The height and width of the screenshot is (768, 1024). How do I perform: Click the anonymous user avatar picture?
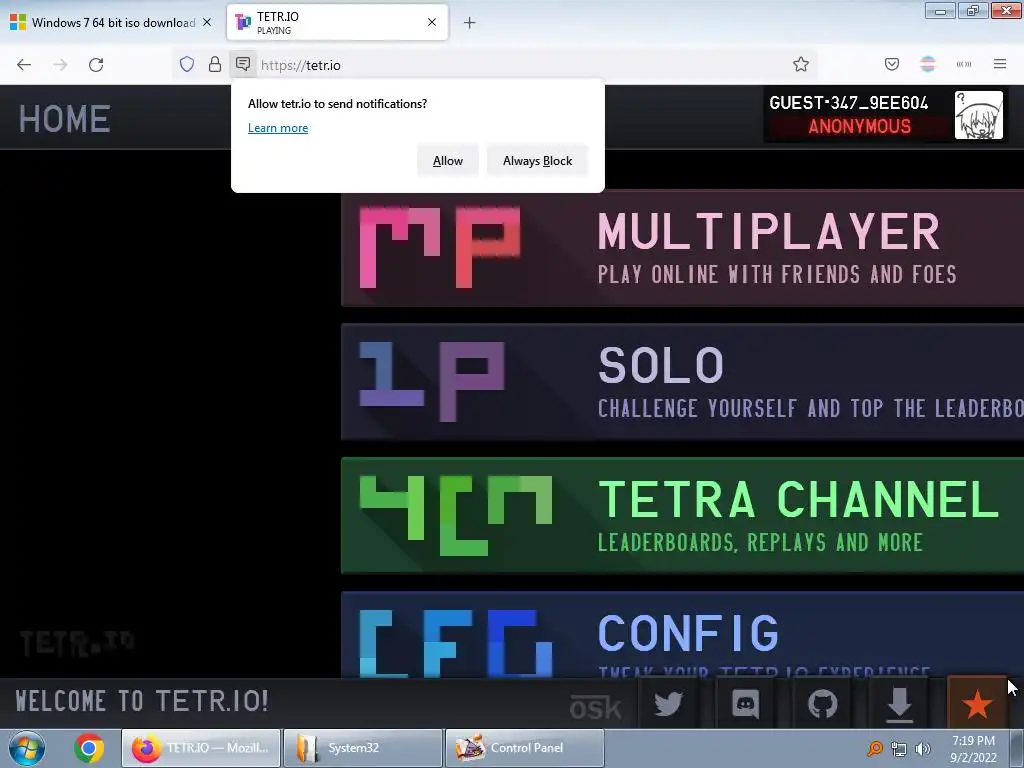click(x=978, y=115)
